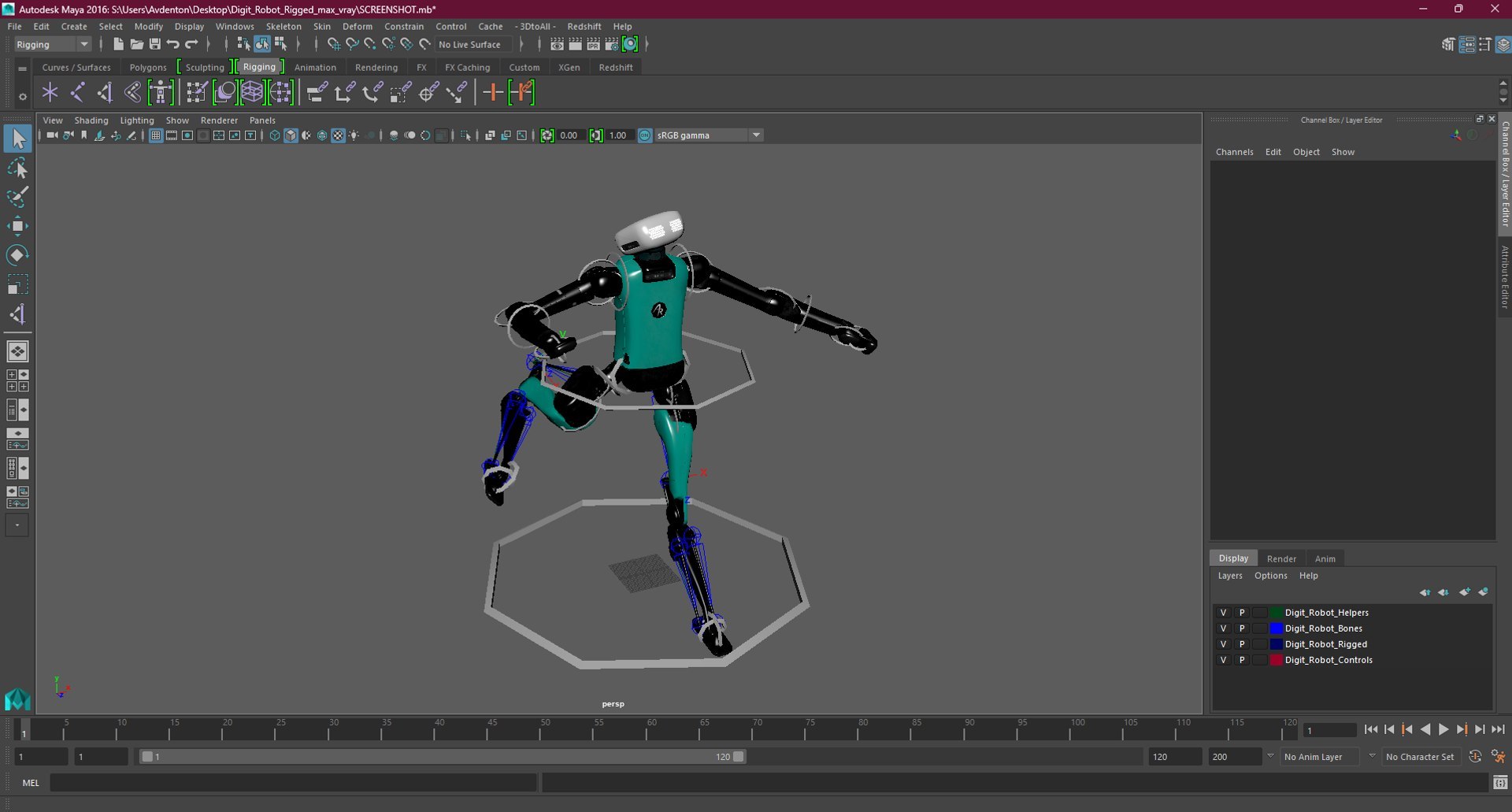1512x812 pixels.
Task: Open the Deform menu
Action: click(358, 26)
